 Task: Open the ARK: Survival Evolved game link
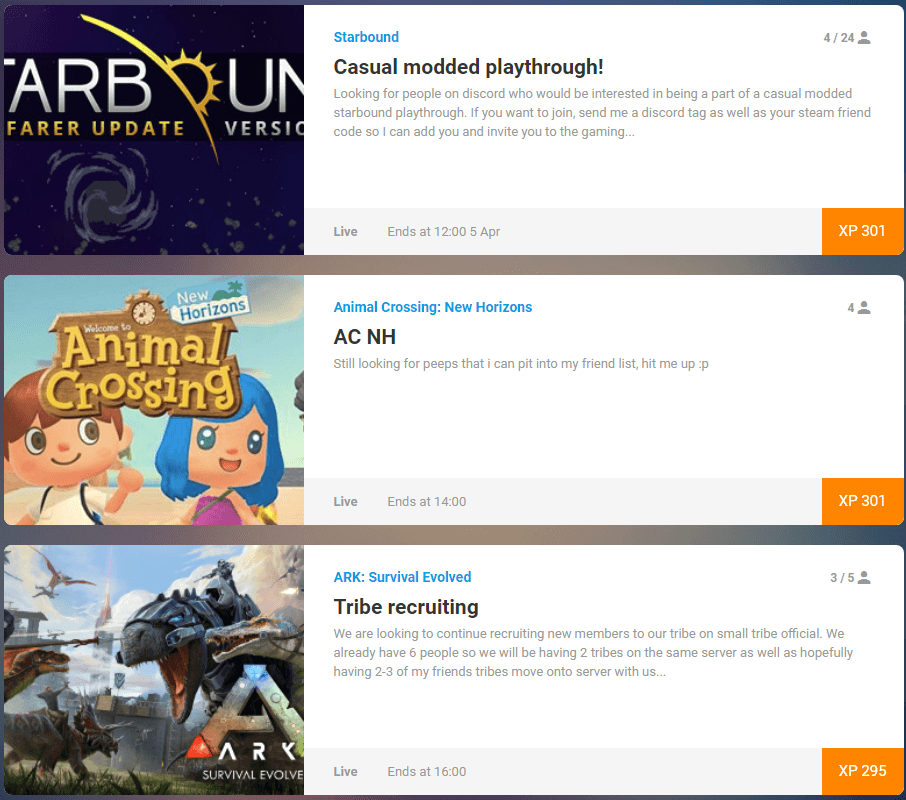point(402,576)
